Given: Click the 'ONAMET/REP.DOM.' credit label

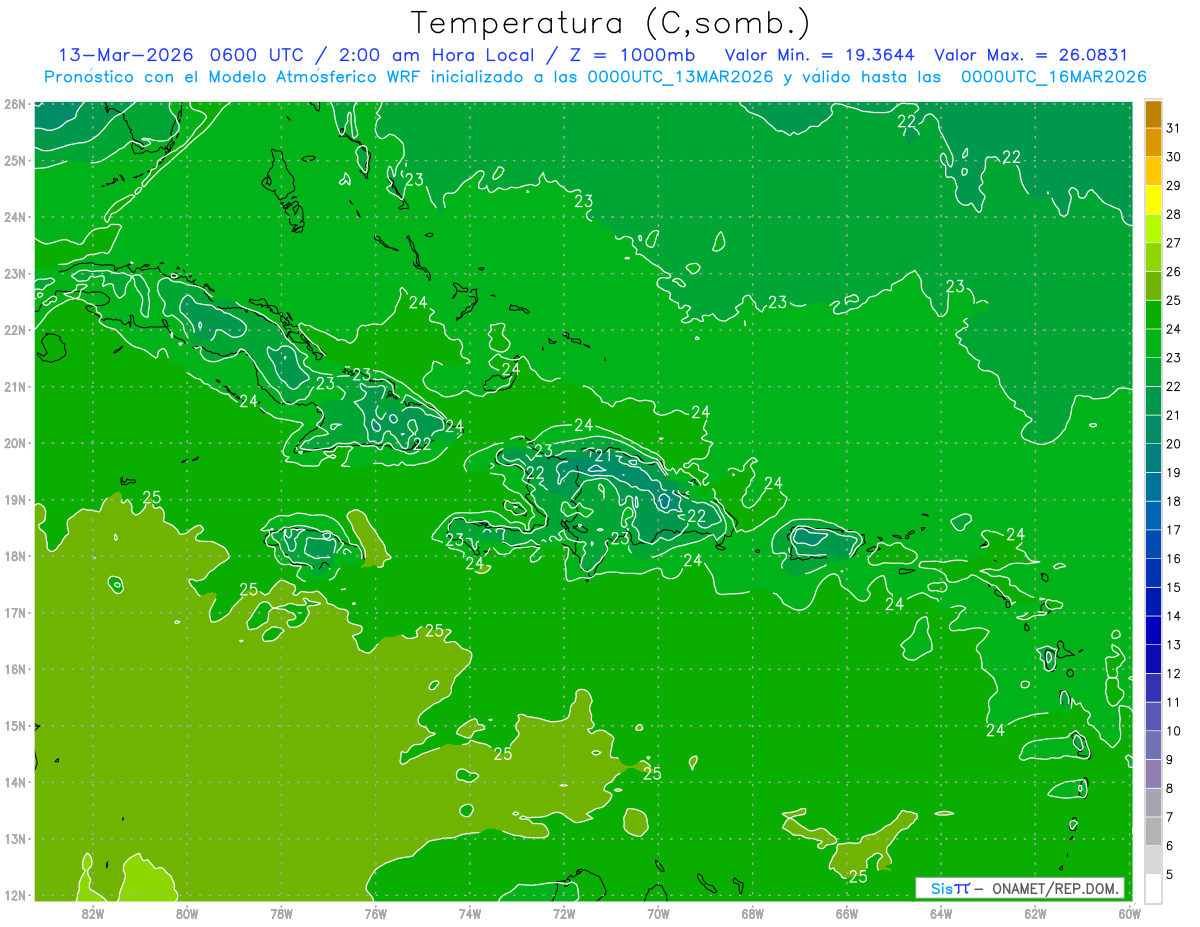Looking at the screenshot, I should click(1055, 888).
